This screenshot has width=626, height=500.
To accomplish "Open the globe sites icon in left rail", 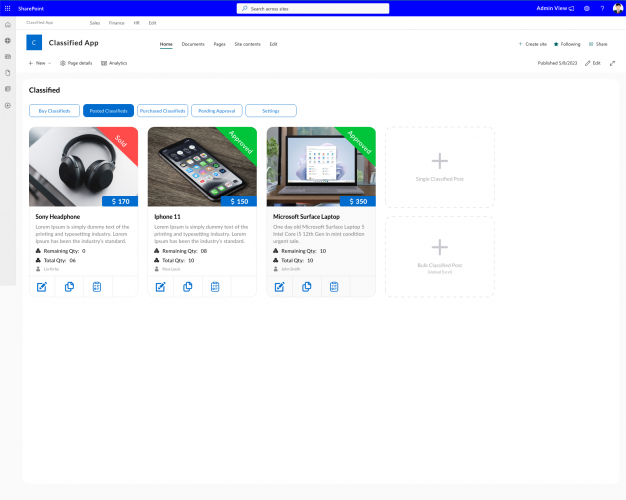I will pos(8,41).
